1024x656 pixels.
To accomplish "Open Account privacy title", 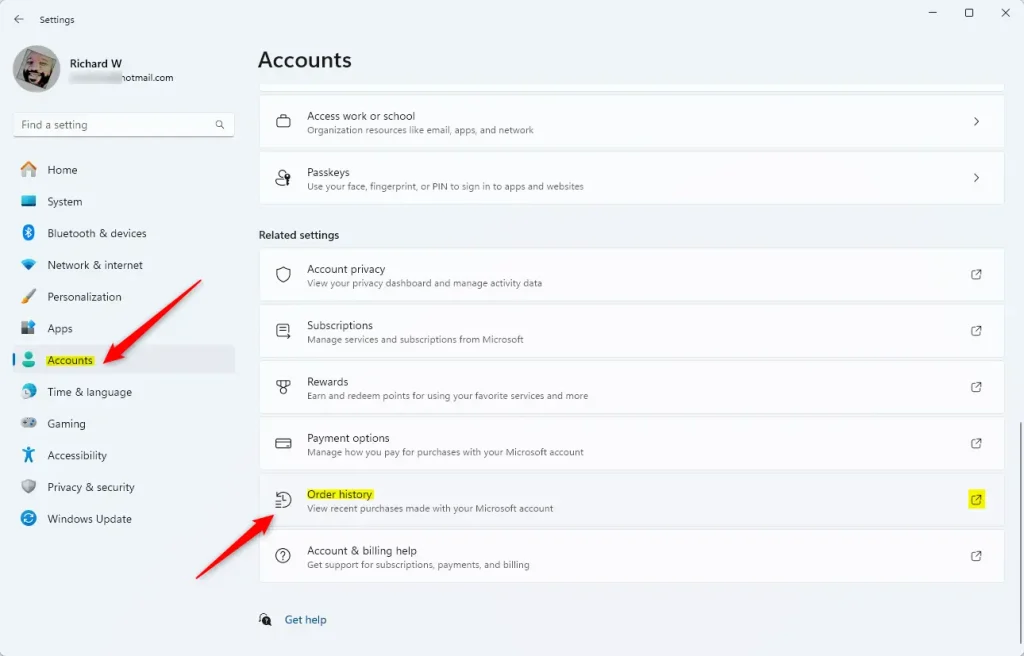I will tap(346, 269).
